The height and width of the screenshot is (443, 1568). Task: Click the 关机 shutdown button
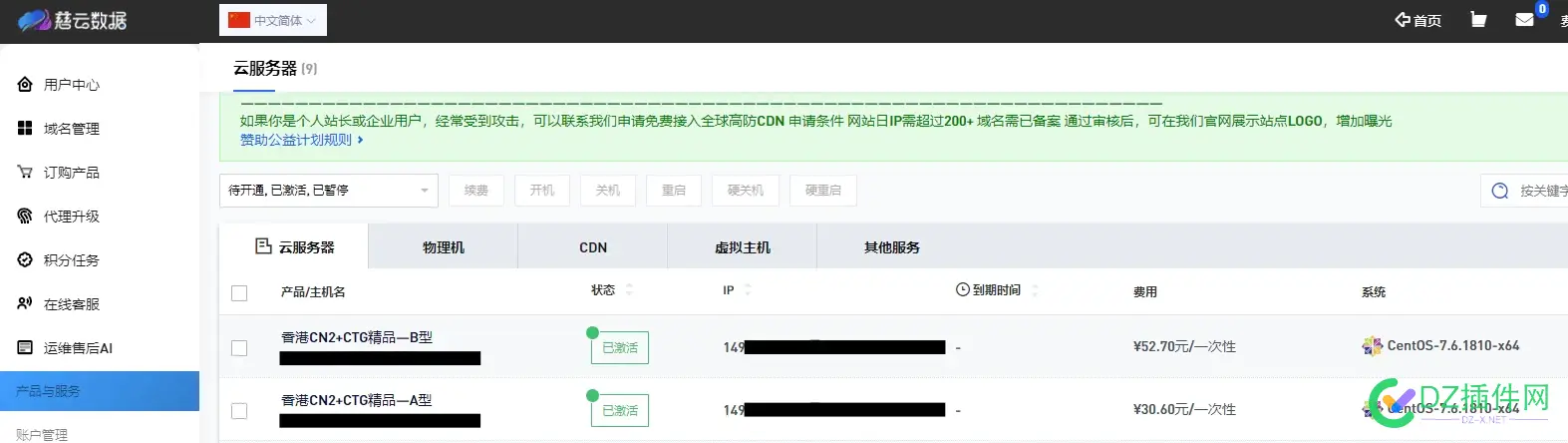point(608,191)
